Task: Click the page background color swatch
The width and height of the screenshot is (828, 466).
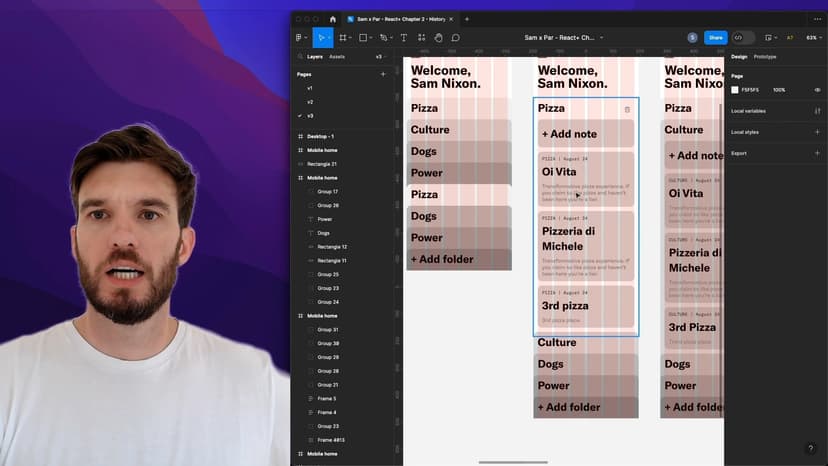Action: (x=735, y=90)
